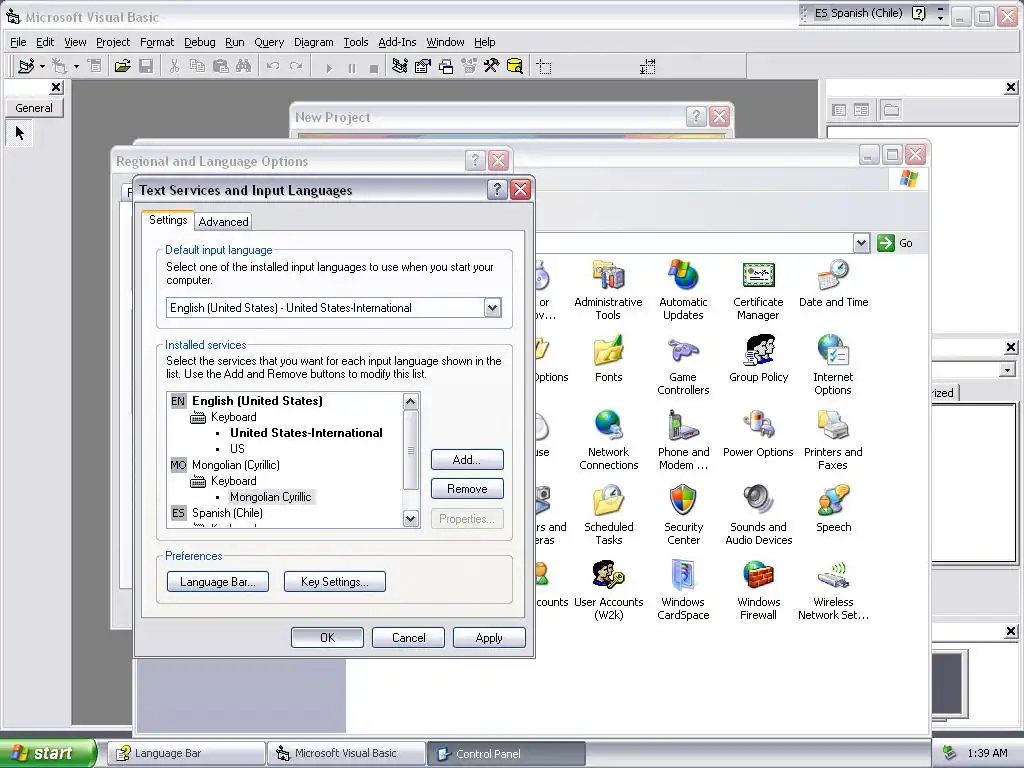
Task: Open Game Controllers icon
Action: point(683,366)
